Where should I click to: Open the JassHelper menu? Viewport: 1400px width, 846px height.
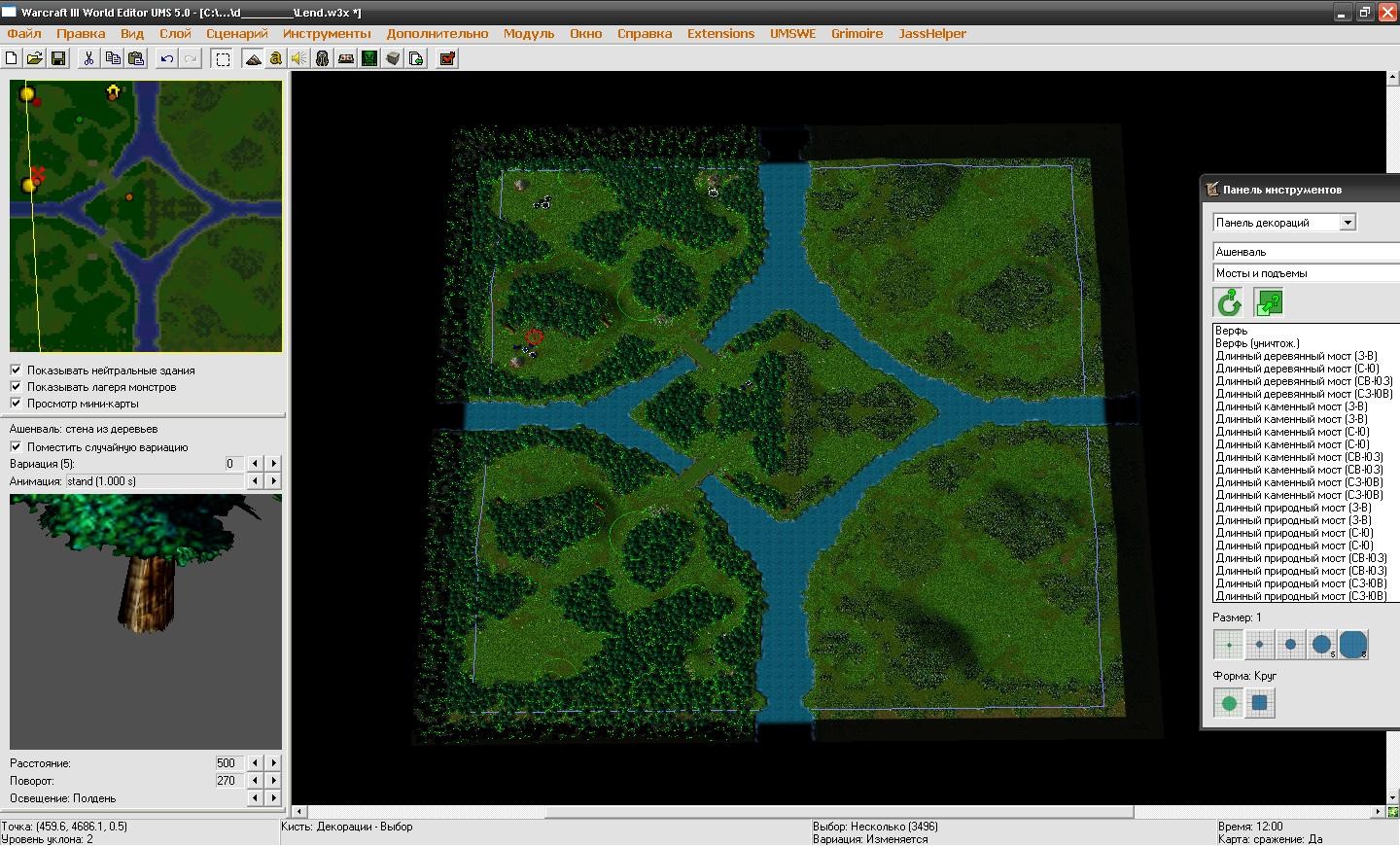932,33
